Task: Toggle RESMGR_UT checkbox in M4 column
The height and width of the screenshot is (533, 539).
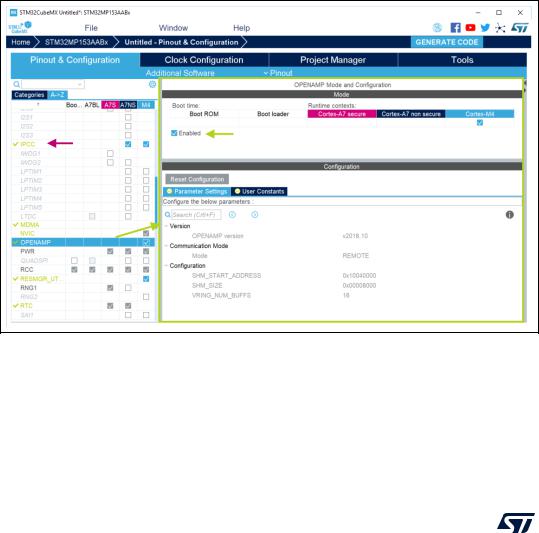Action: (146, 279)
